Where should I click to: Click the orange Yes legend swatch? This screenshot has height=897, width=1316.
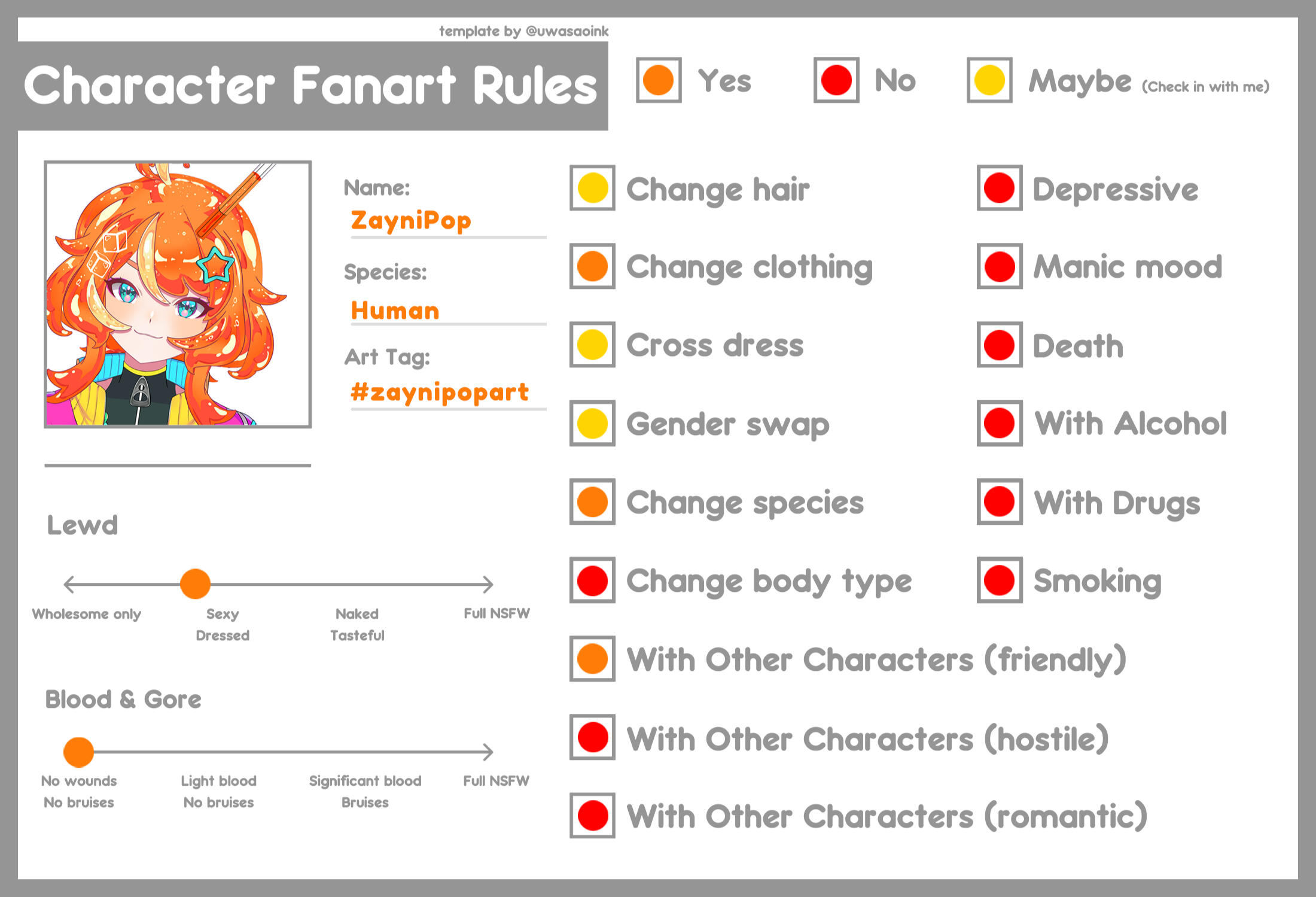(x=658, y=80)
